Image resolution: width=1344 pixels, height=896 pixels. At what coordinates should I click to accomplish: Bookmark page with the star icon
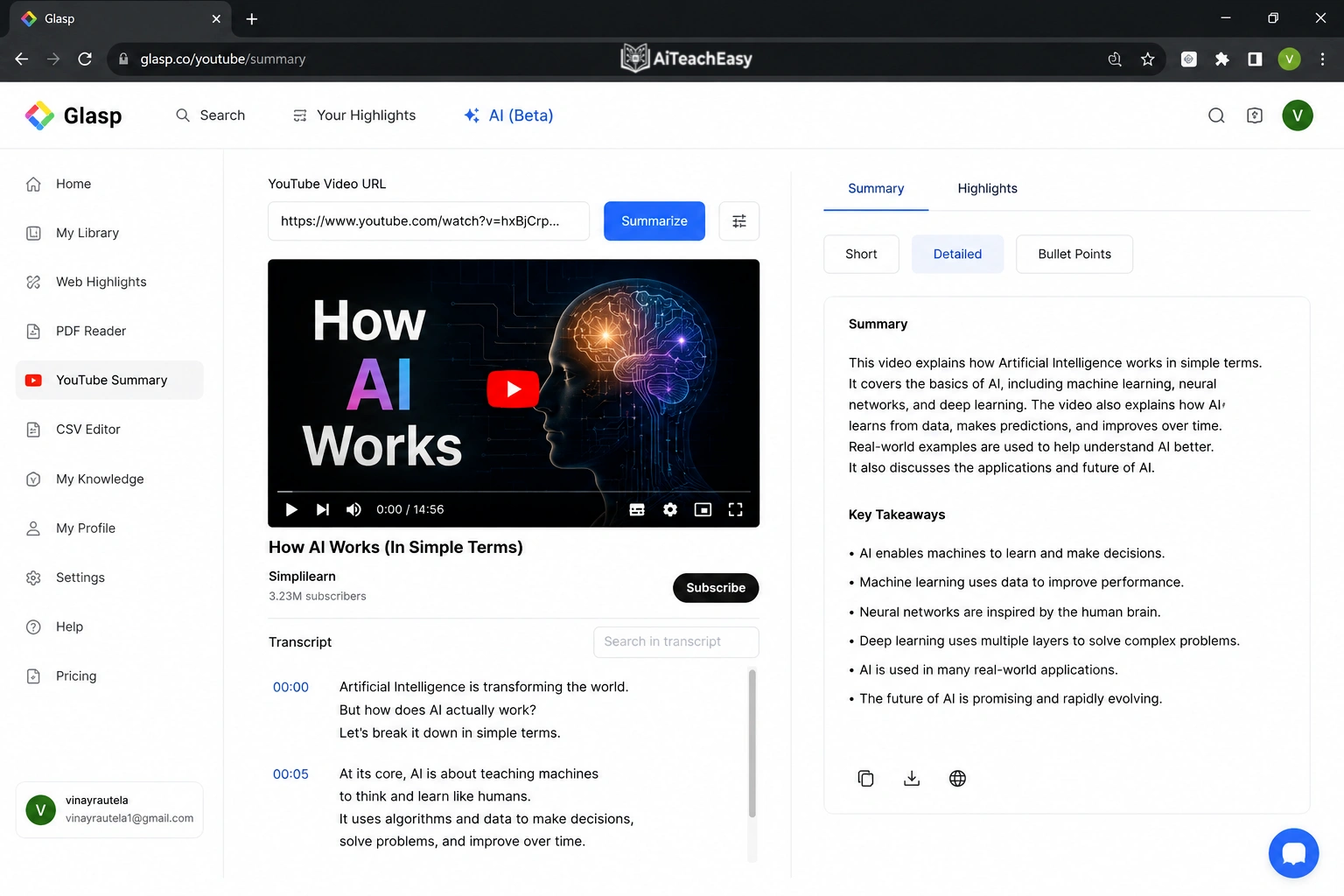point(1148,59)
